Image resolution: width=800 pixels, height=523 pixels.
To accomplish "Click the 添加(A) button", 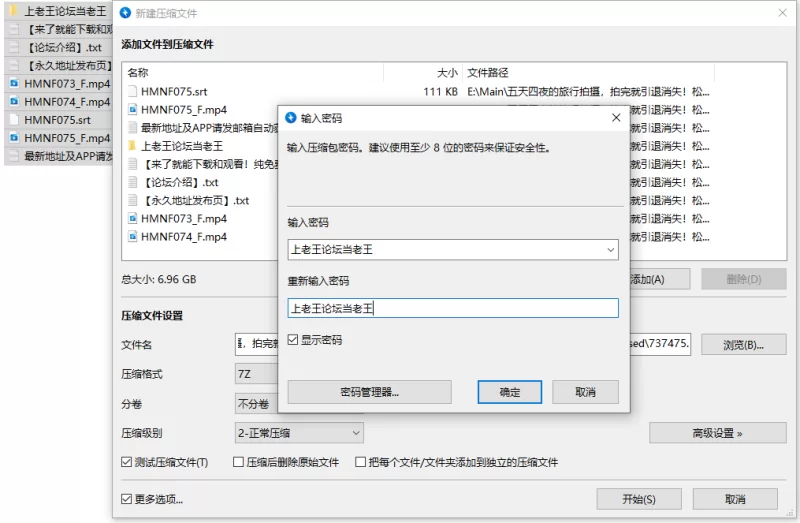I will (658, 279).
